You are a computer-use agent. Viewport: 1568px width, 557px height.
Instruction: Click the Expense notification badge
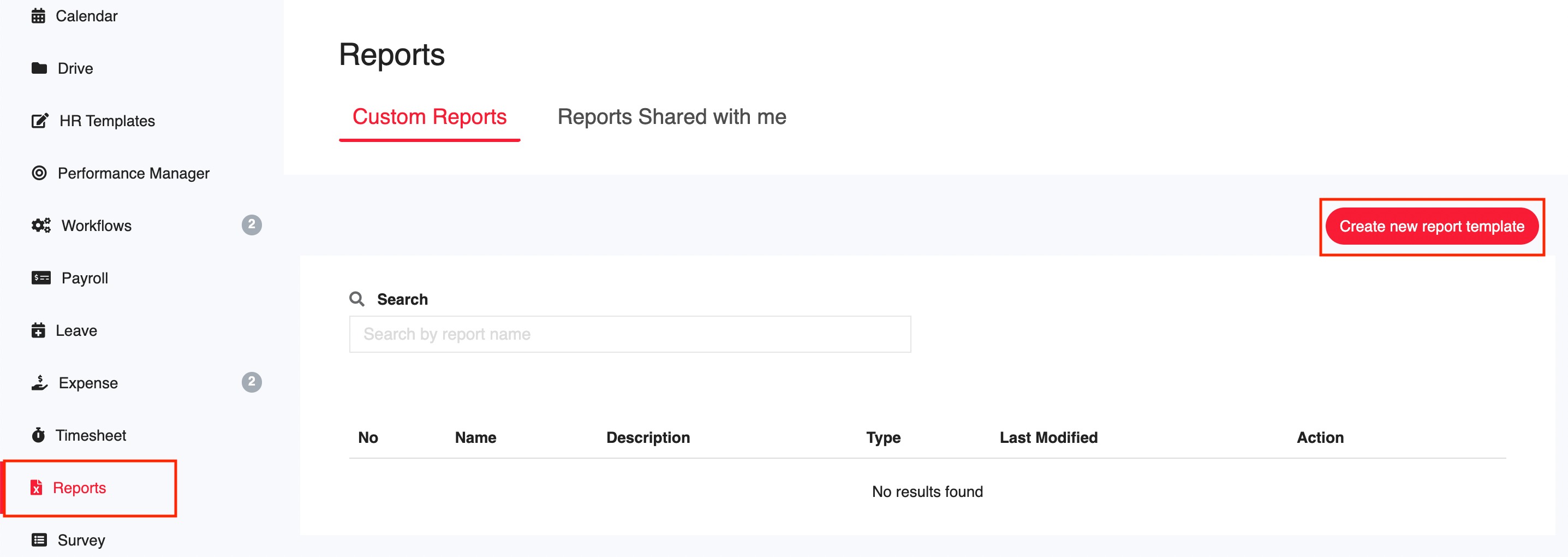pos(252,382)
